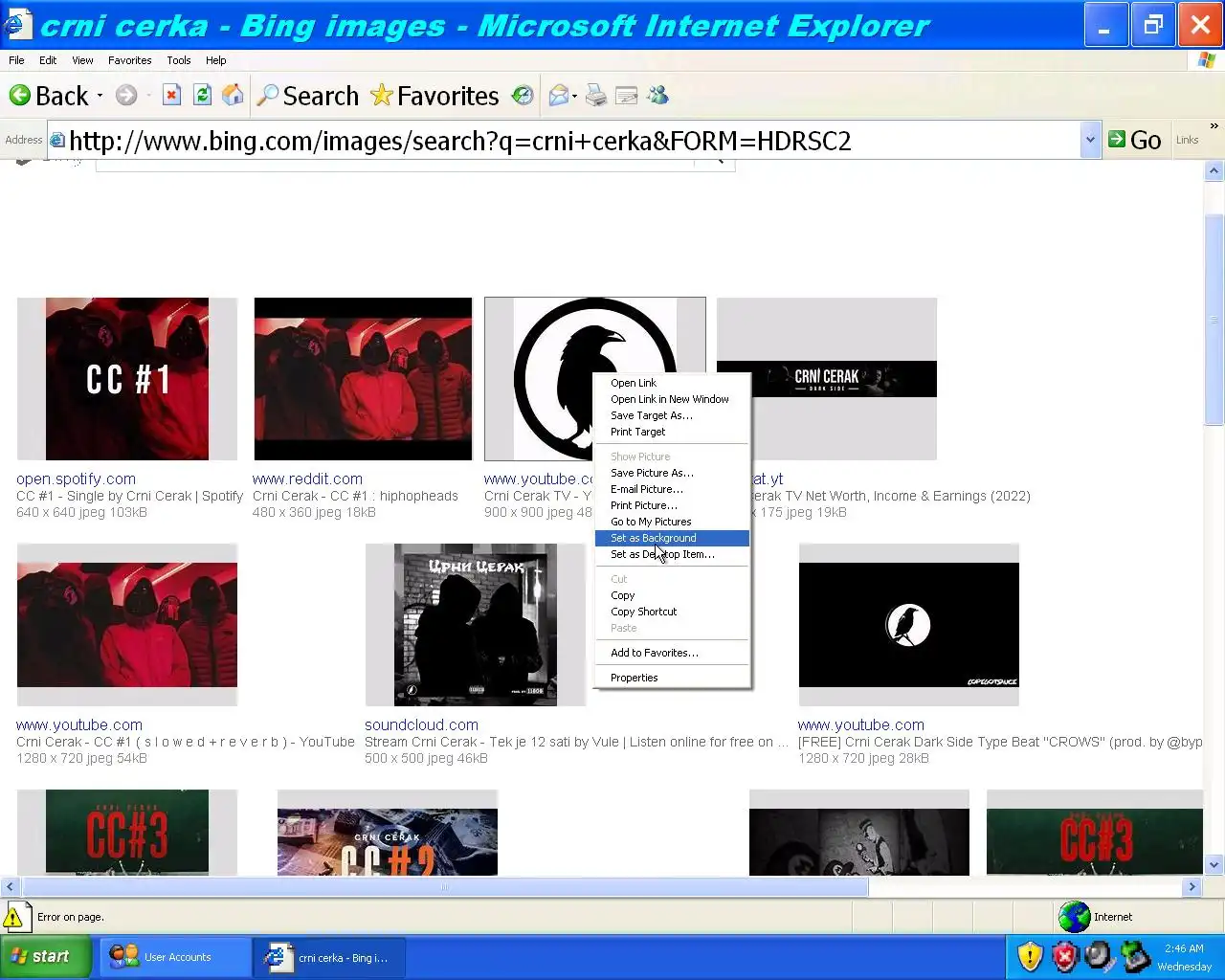The image size is (1225, 980).
Task: Click the vertical scrollbar down arrow
Action: pyautogui.click(x=1214, y=865)
